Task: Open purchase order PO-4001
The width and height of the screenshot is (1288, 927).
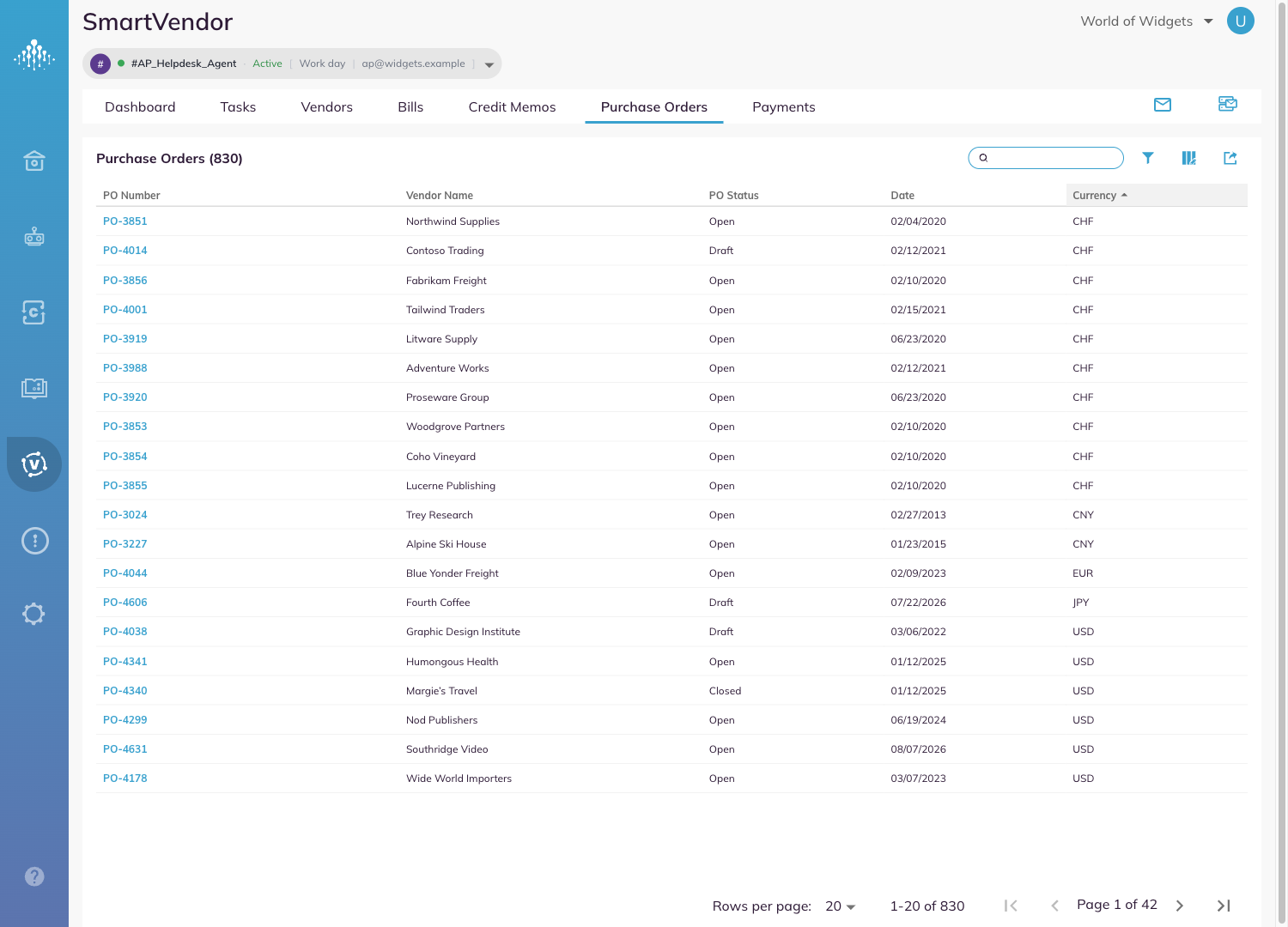Action: (x=125, y=310)
